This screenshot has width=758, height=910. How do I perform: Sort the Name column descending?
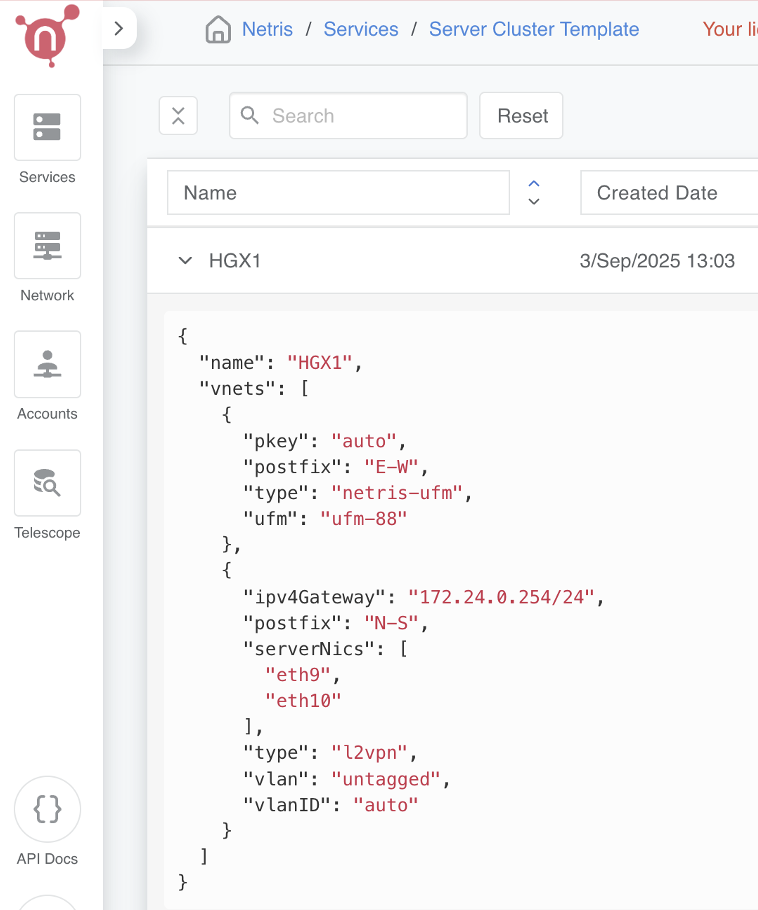[x=533, y=201]
